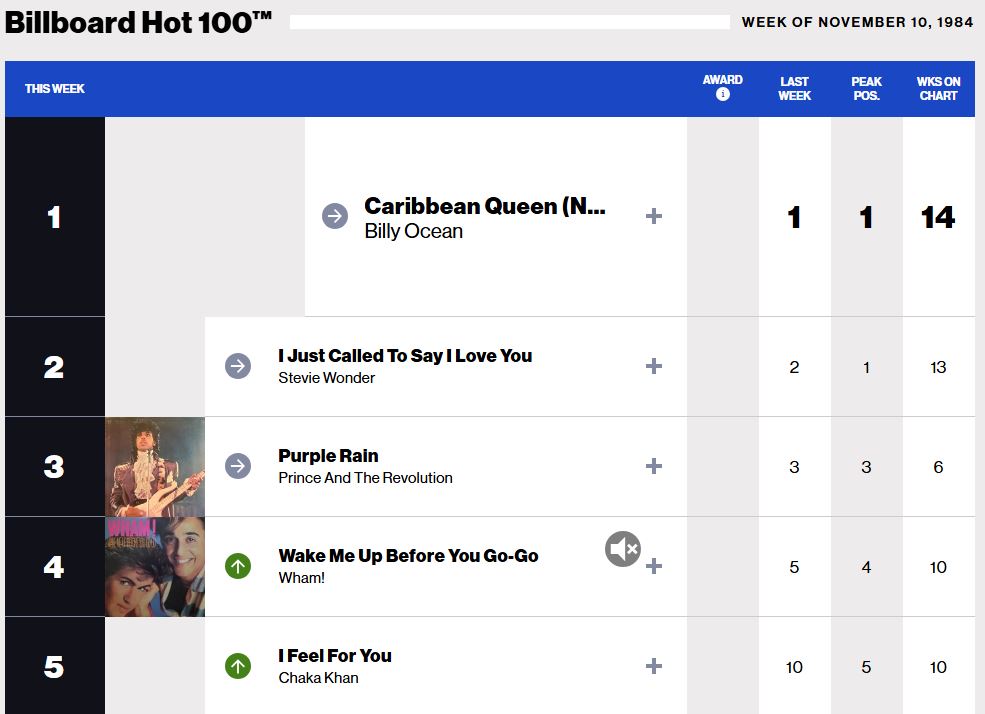This screenshot has height=714, width=985.
Task: Expand I Just Called To Say I Love You details
Action: 654,366
